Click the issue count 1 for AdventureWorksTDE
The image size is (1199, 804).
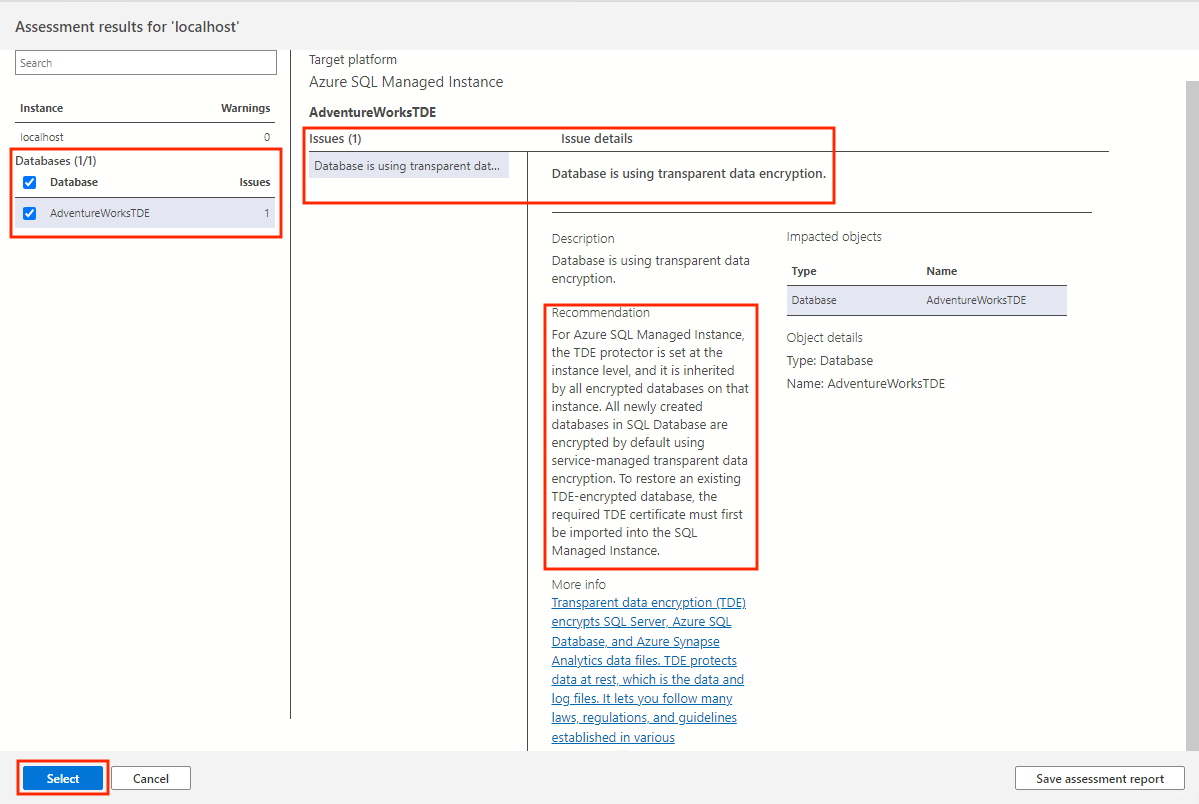coord(267,213)
